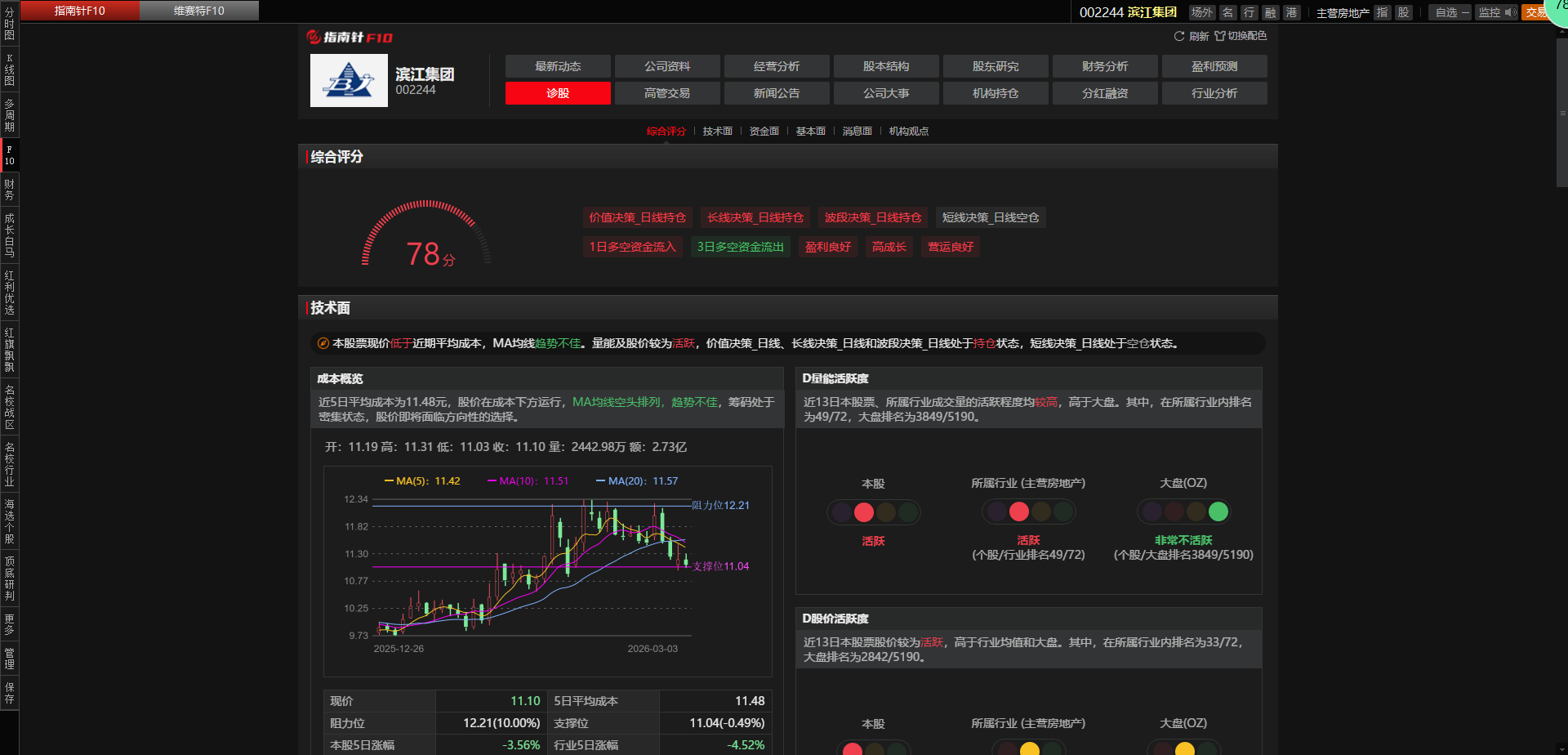Click the 价值决策_日线持仓 tag
Viewport: 1568px width, 755px height.
pyautogui.click(x=638, y=217)
